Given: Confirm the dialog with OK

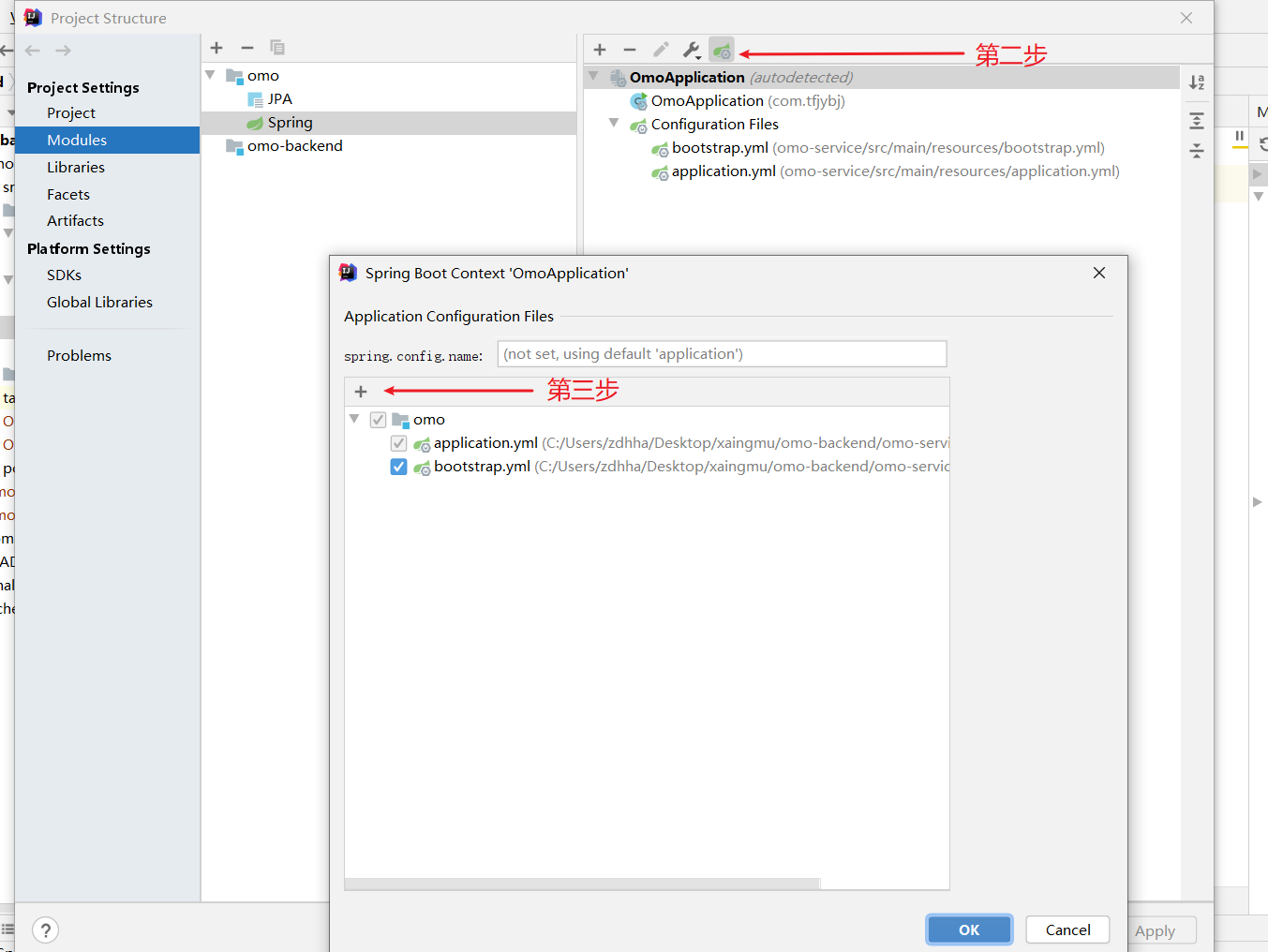Looking at the screenshot, I should pos(969,930).
